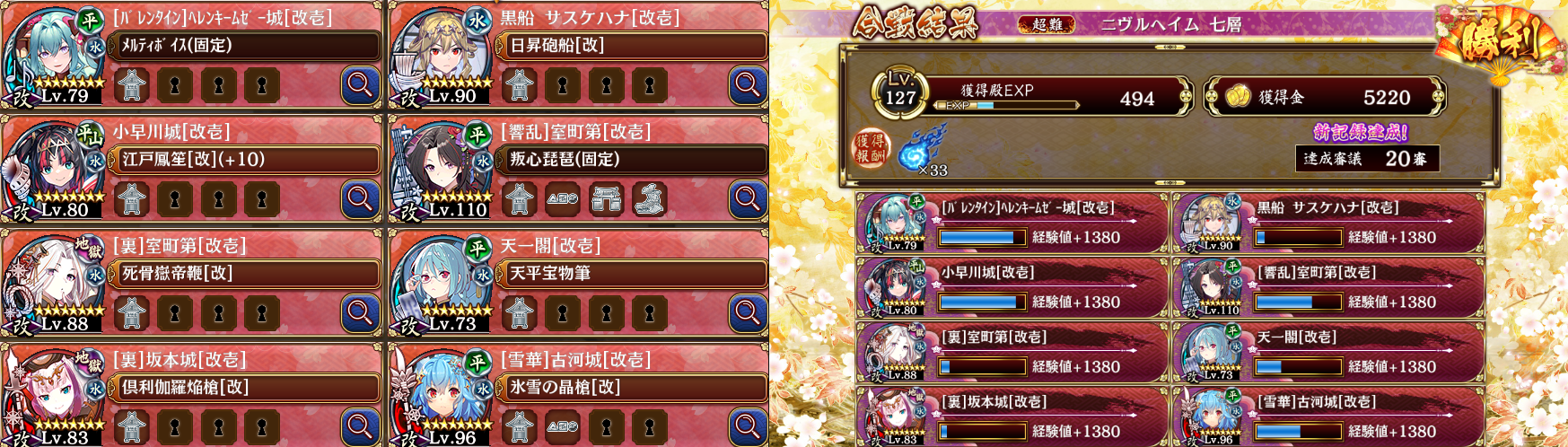Click magnifier icon for 天一閣[改壱]

[x=748, y=313]
